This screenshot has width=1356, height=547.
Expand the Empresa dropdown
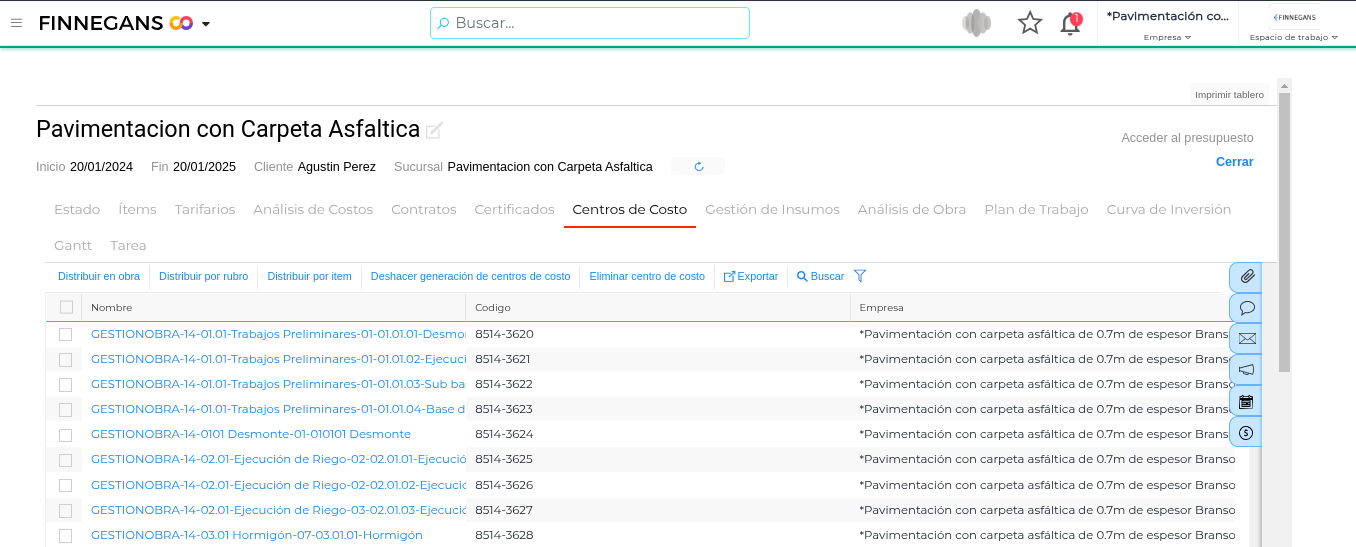click(1167, 37)
